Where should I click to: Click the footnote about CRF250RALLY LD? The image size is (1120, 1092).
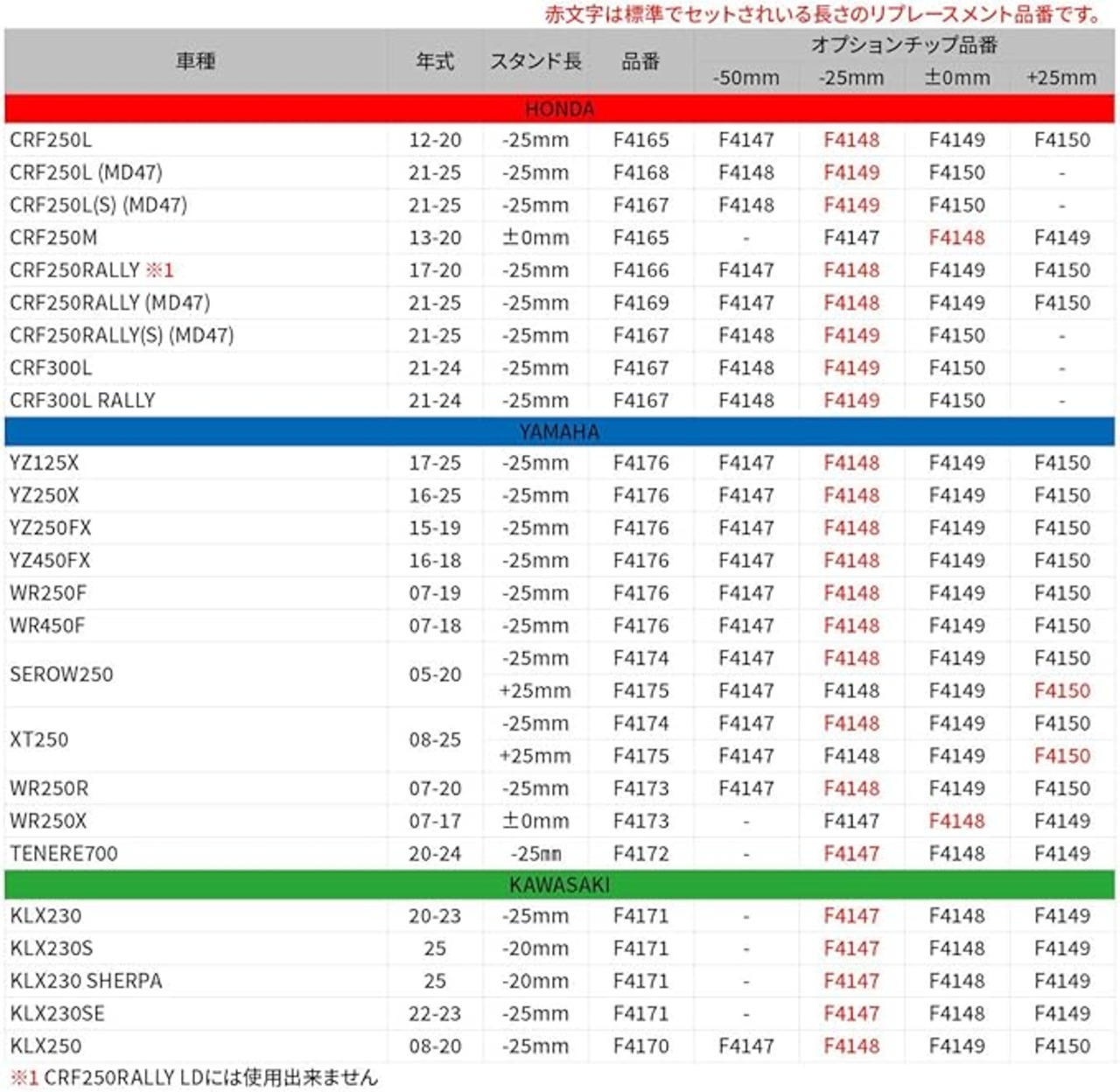tap(193, 1076)
